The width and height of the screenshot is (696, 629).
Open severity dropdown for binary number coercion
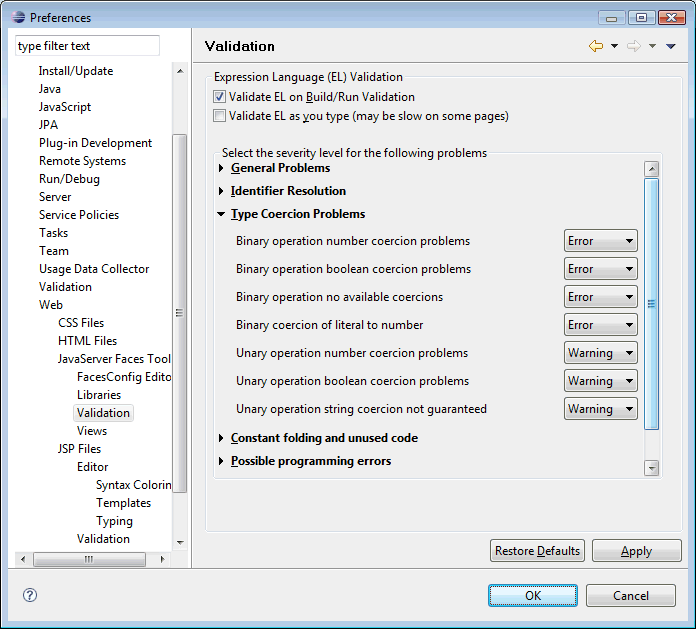click(601, 241)
